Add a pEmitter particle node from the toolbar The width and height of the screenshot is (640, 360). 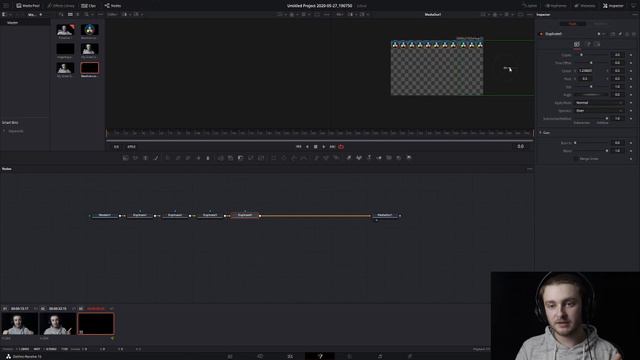[x=316, y=158]
